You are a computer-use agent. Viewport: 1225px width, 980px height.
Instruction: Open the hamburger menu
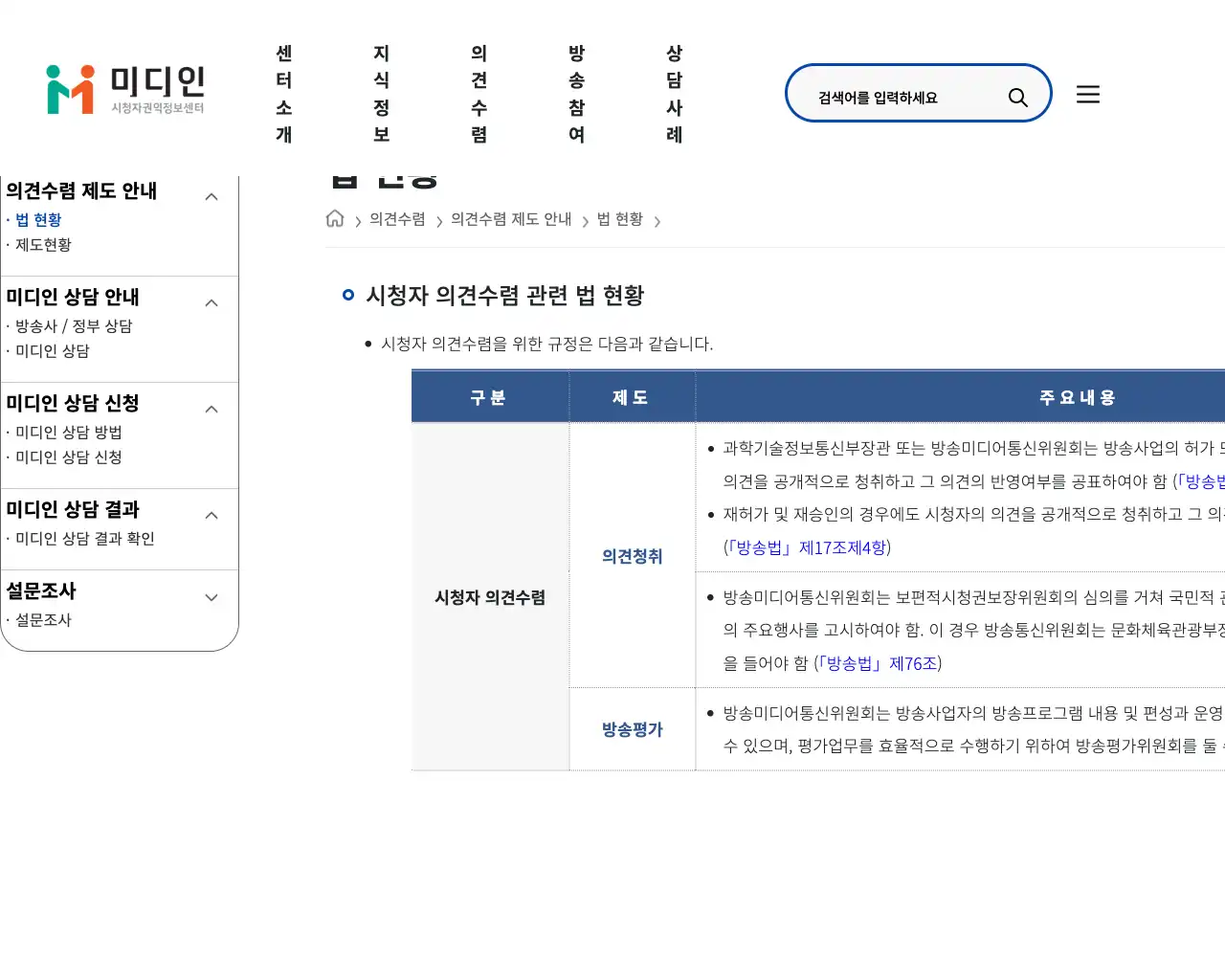coord(1088,94)
